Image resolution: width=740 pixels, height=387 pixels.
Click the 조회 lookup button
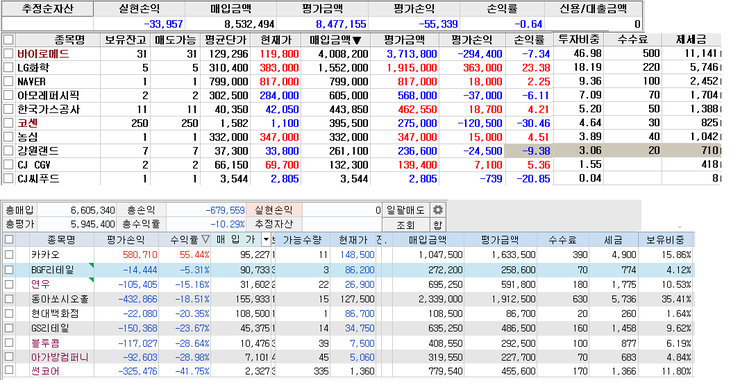coord(406,225)
